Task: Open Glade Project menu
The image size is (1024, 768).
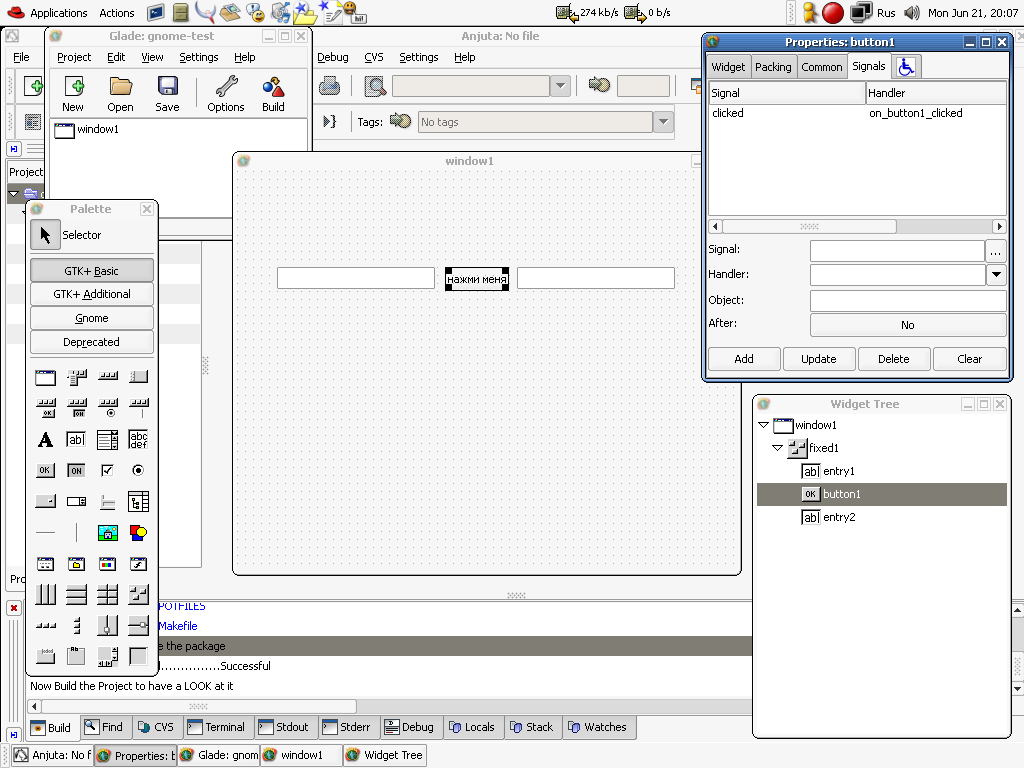Action: click(x=74, y=57)
